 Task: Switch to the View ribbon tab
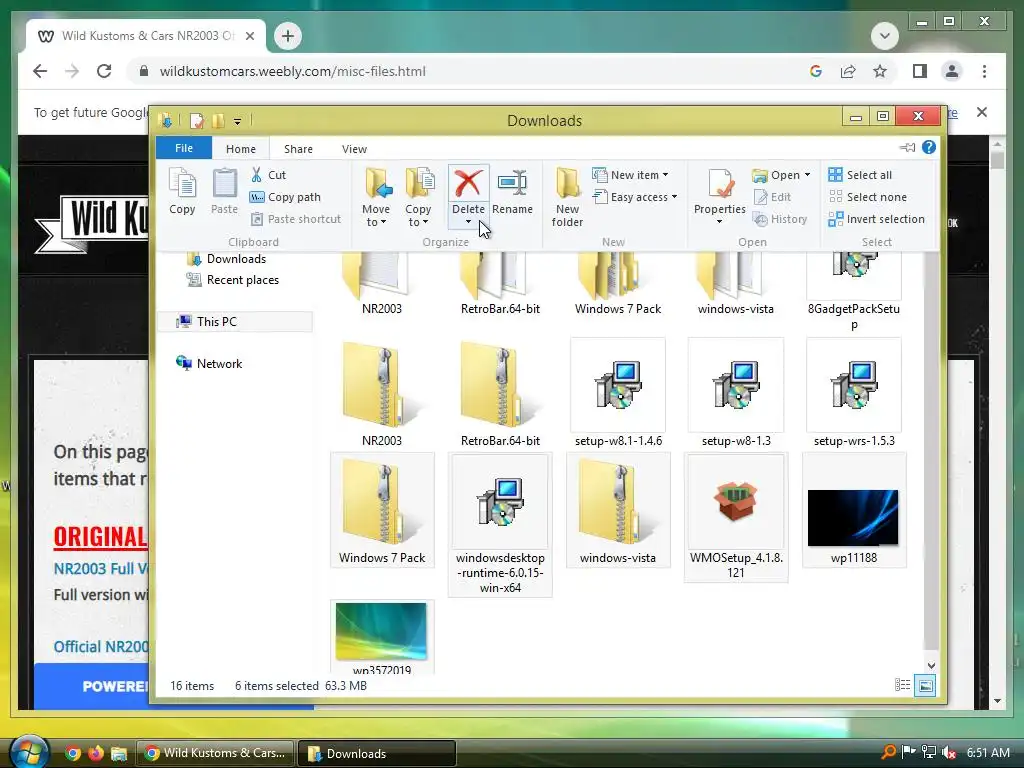(x=355, y=149)
